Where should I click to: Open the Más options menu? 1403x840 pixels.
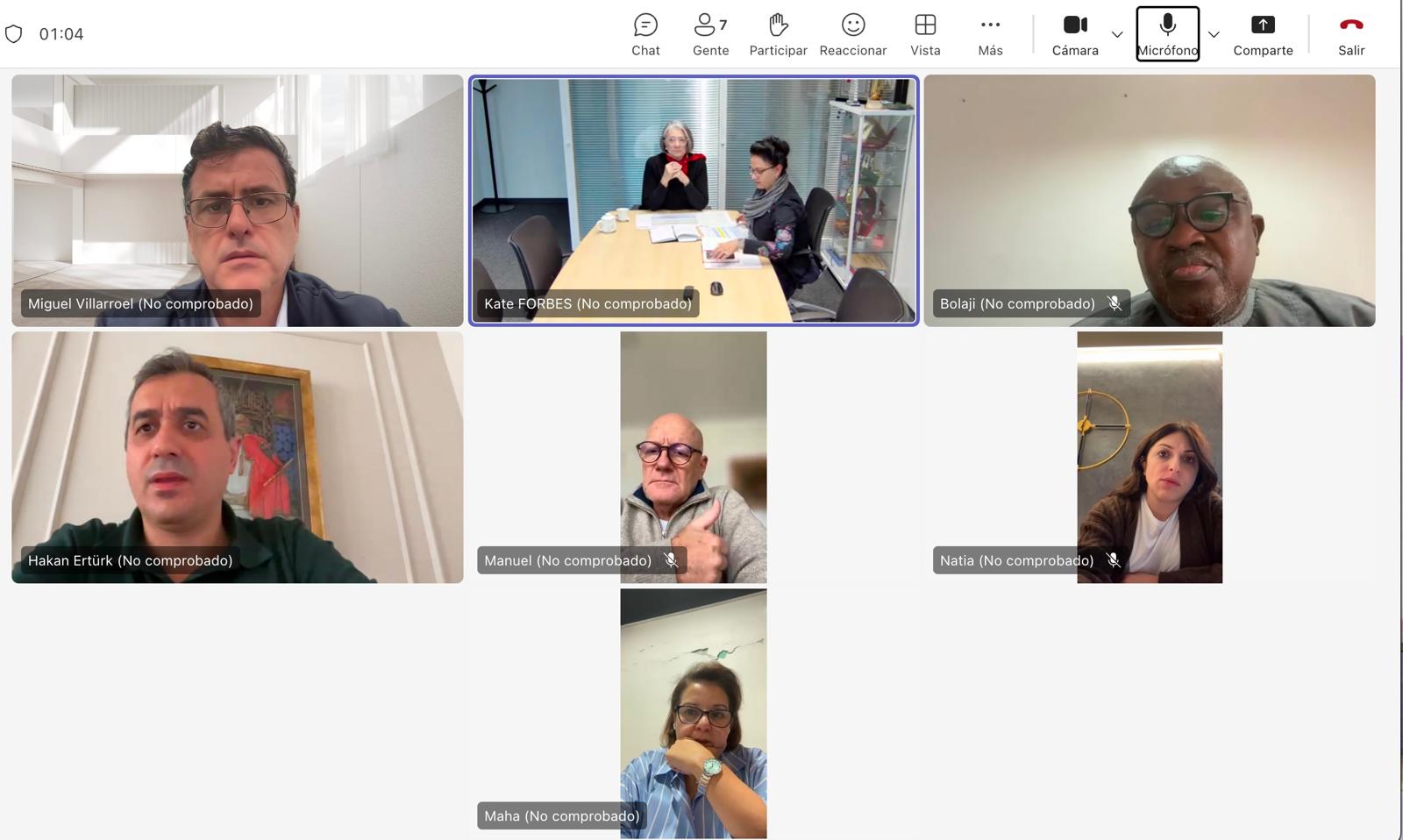[x=990, y=34]
